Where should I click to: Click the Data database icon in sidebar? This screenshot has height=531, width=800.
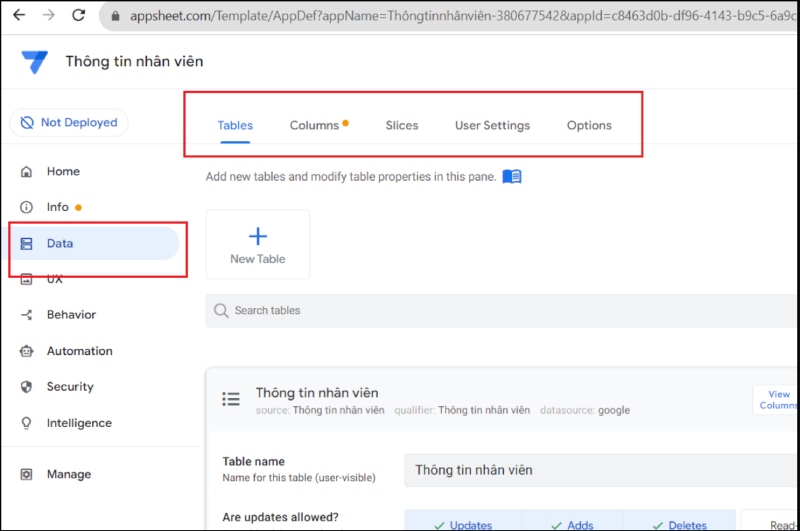(x=26, y=243)
